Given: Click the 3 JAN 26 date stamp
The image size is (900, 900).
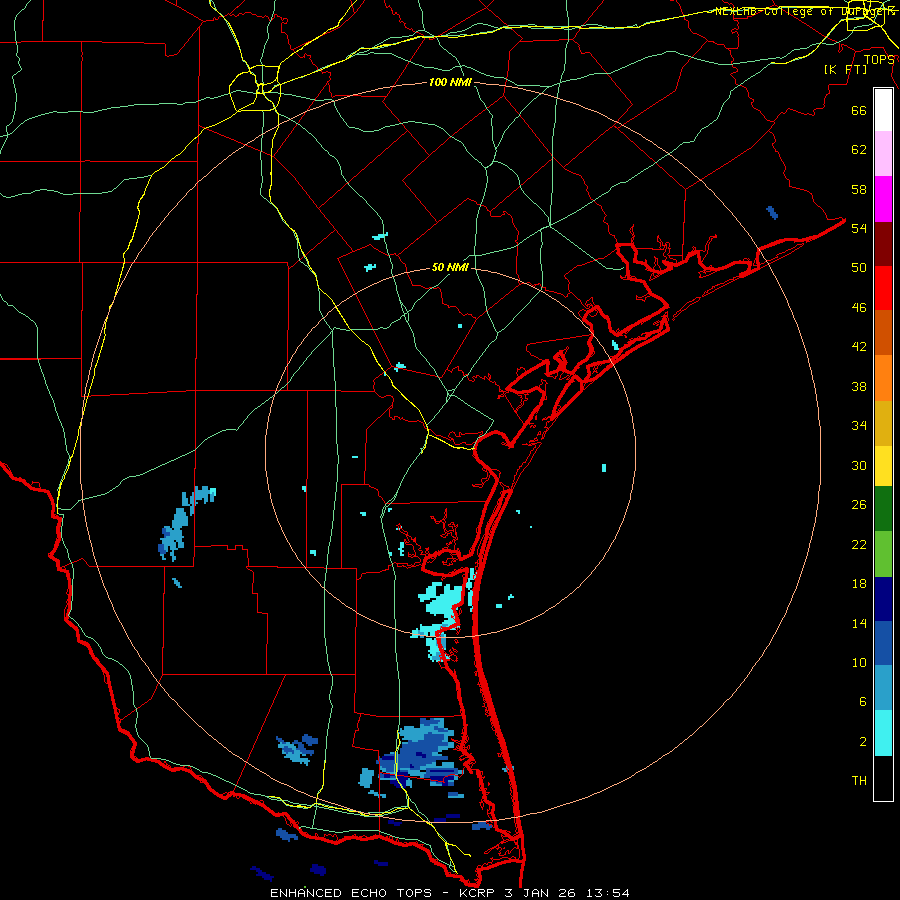Looking at the screenshot, I should pyautogui.click(x=540, y=893).
